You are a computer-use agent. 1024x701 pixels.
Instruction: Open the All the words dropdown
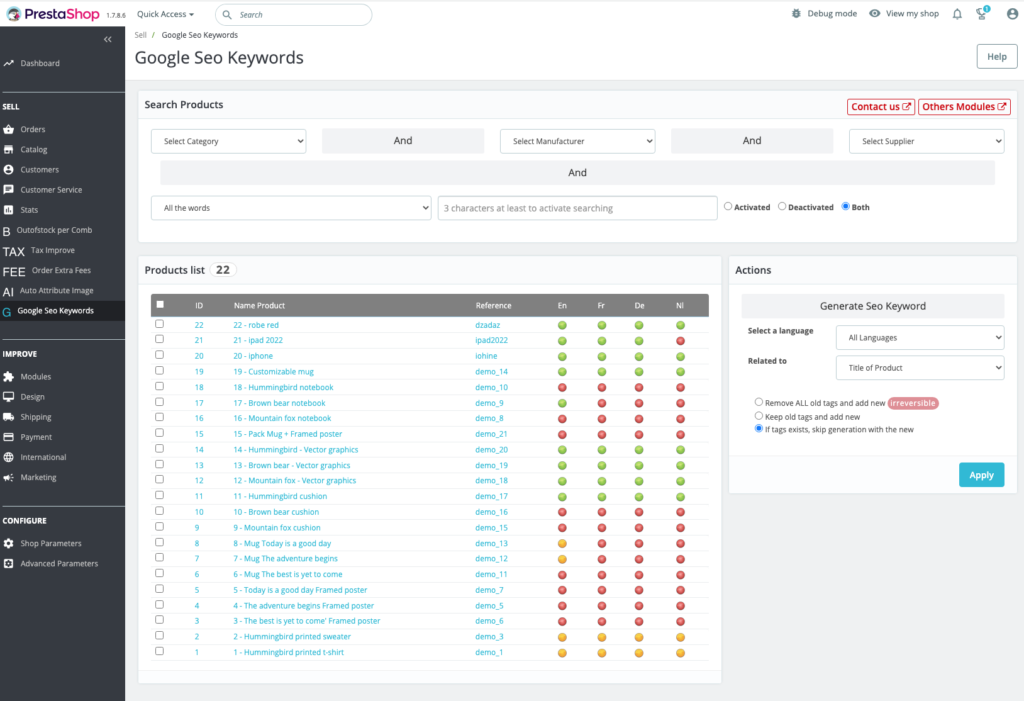click(x=291, y=208)
